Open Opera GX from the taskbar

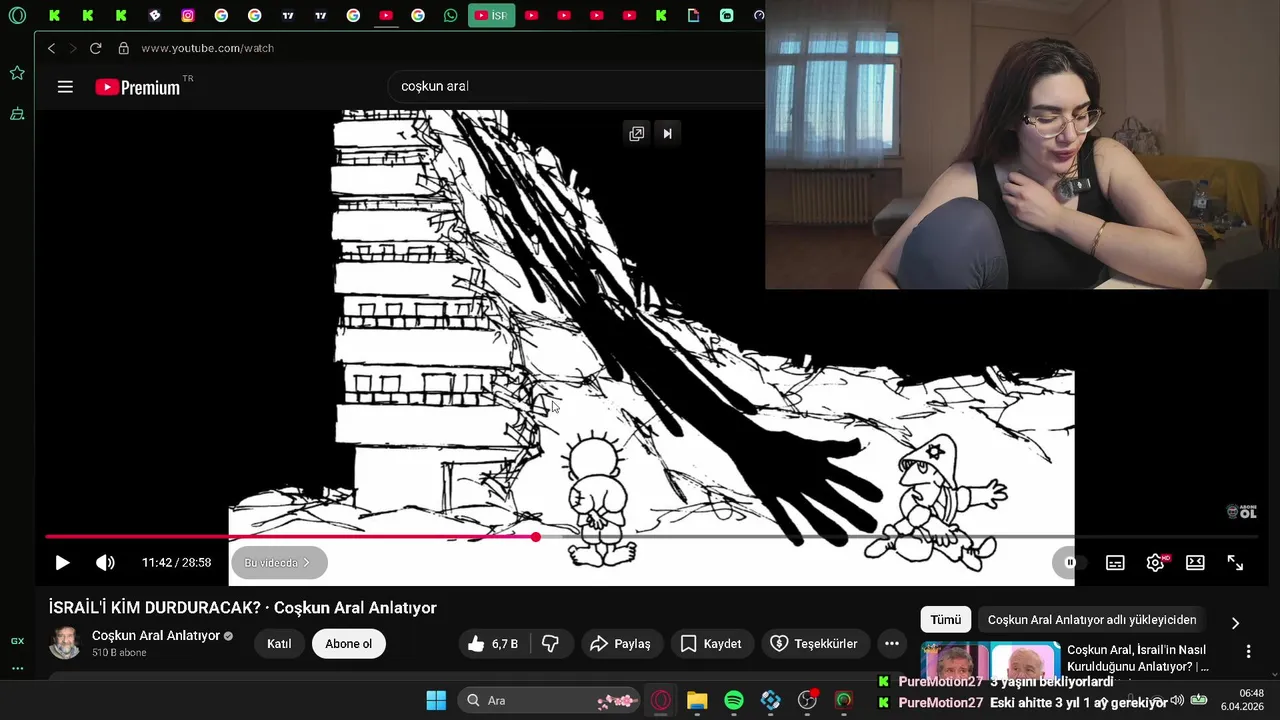click(x=660, y=700)
